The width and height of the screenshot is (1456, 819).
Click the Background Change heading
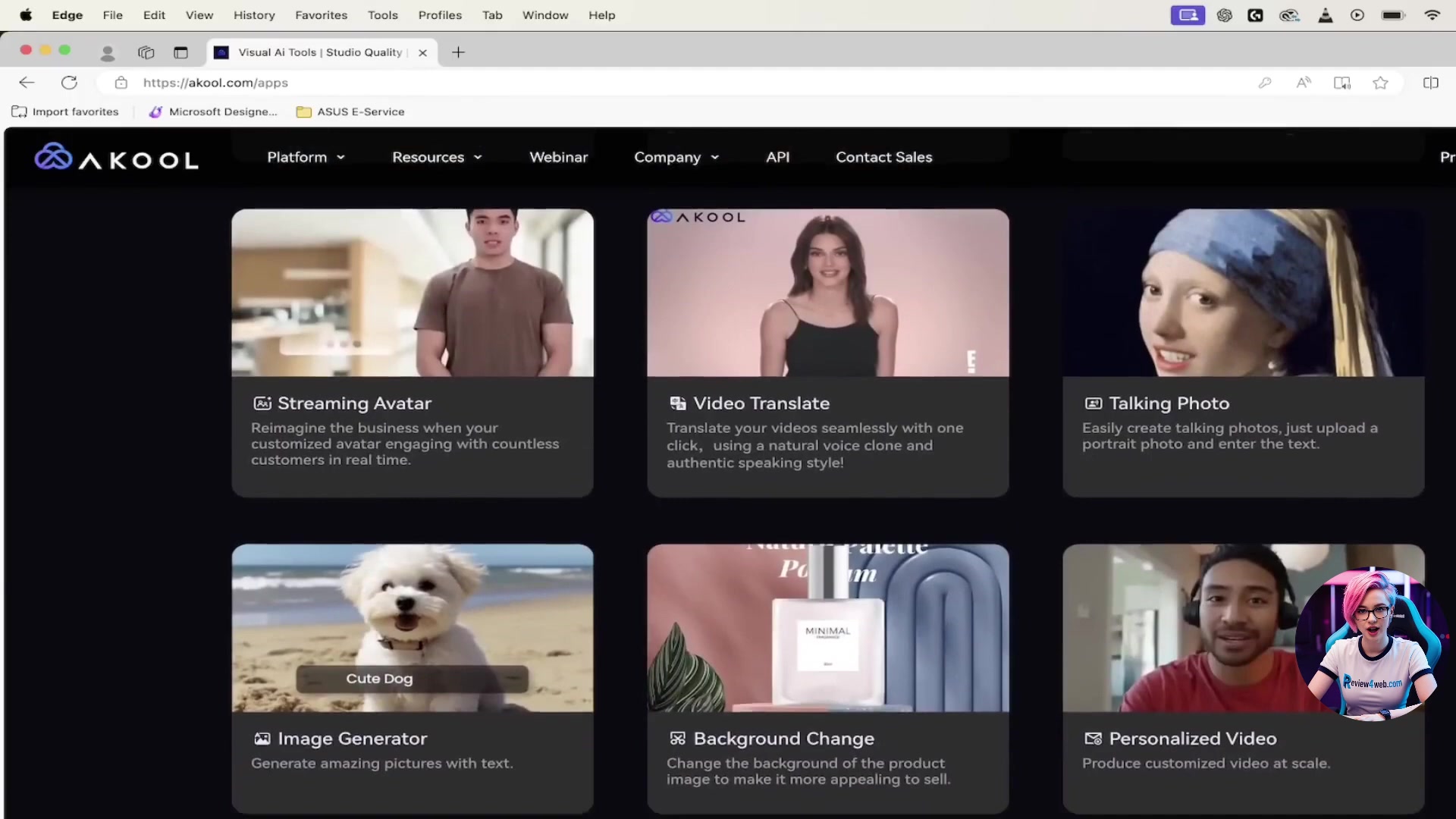pos(784,739)
